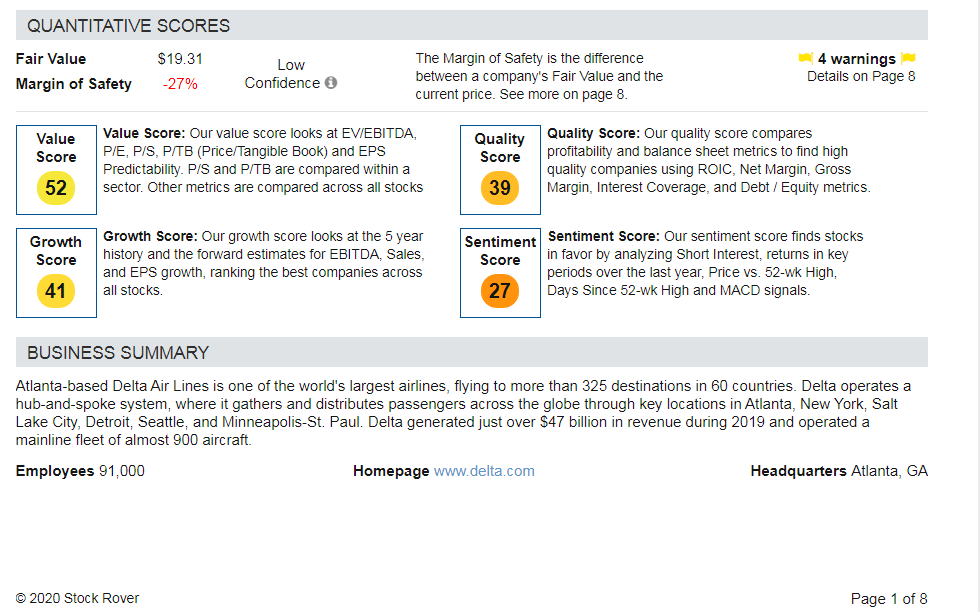Click the Value Score box title
980x612 pixels.
pos(56,148)
